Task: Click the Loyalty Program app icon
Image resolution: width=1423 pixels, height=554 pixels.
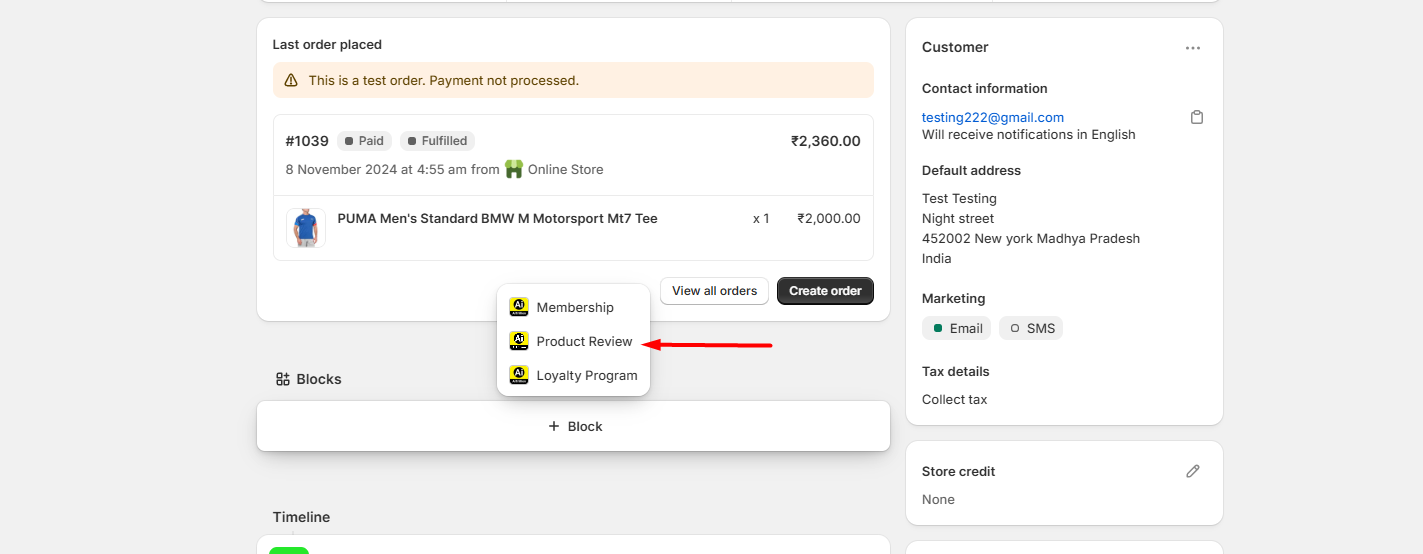Action: point(518,375)
